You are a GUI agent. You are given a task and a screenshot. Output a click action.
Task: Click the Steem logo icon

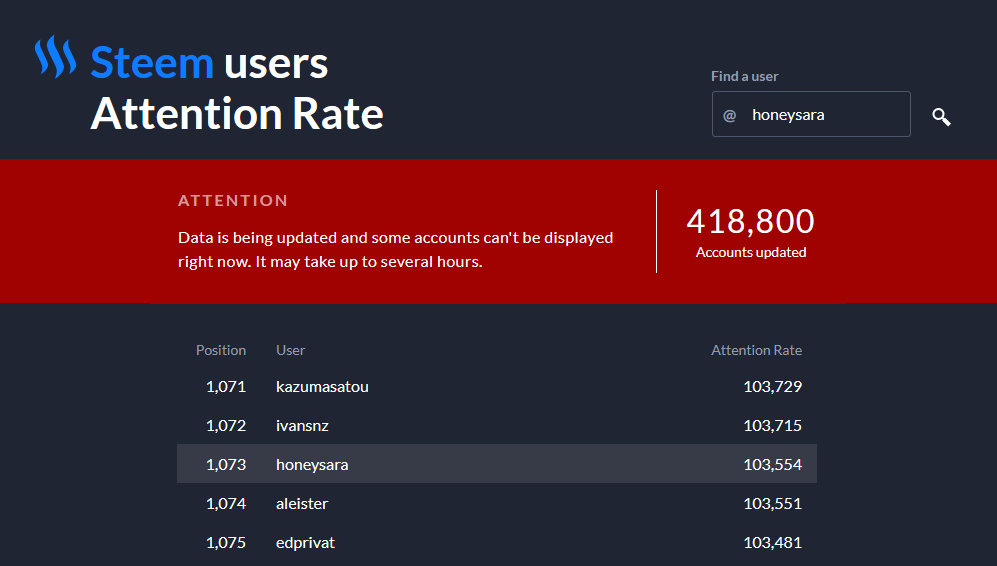pyautogui.click(x=55, y=57)
